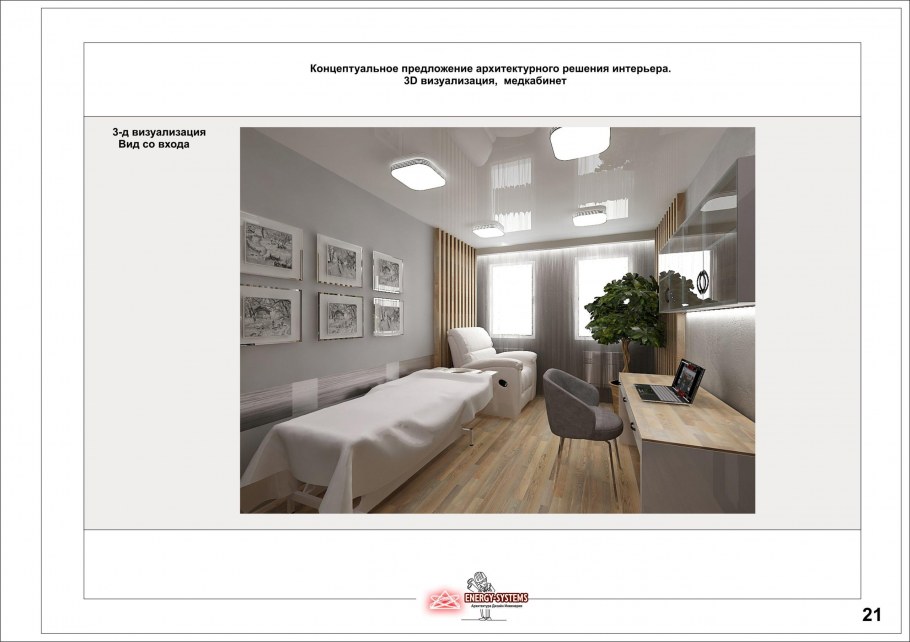Click the green potted plant by the window
The height and width of the screenshot is (642, 910).
click(x=626, y=310)
